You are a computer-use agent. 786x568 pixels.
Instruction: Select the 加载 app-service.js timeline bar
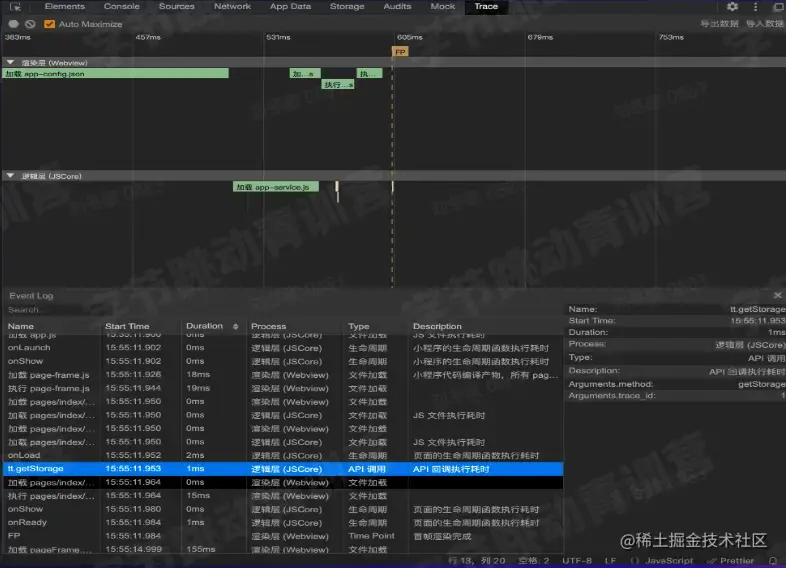click(x=276, y=187)
